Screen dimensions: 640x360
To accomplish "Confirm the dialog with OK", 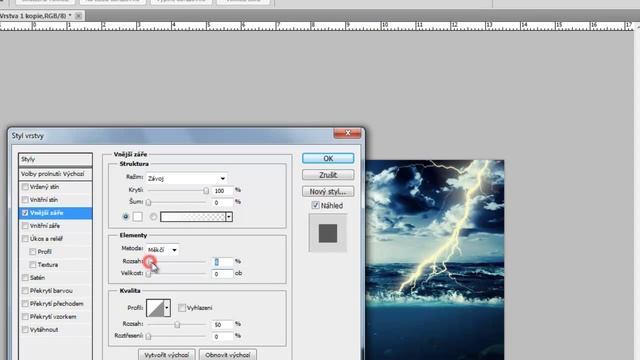I will tap(328, 158).
